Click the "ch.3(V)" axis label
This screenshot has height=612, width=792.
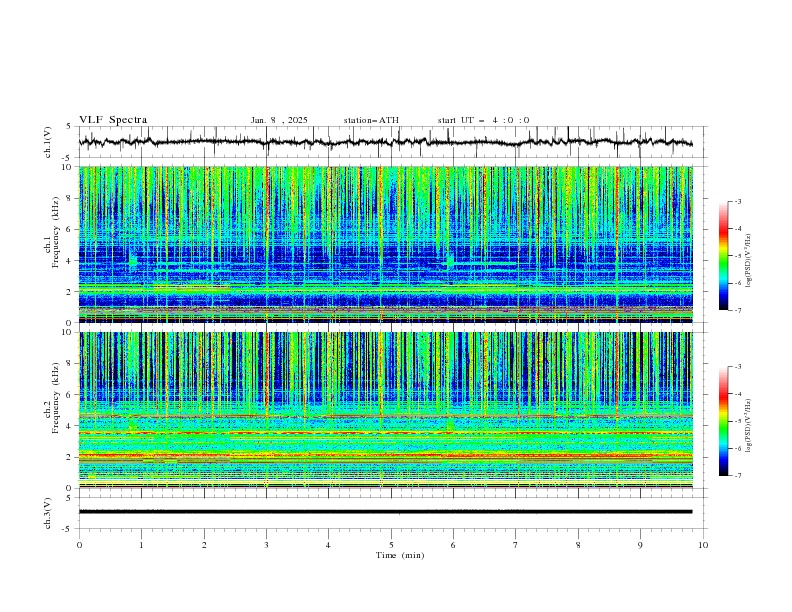[48, 513]
